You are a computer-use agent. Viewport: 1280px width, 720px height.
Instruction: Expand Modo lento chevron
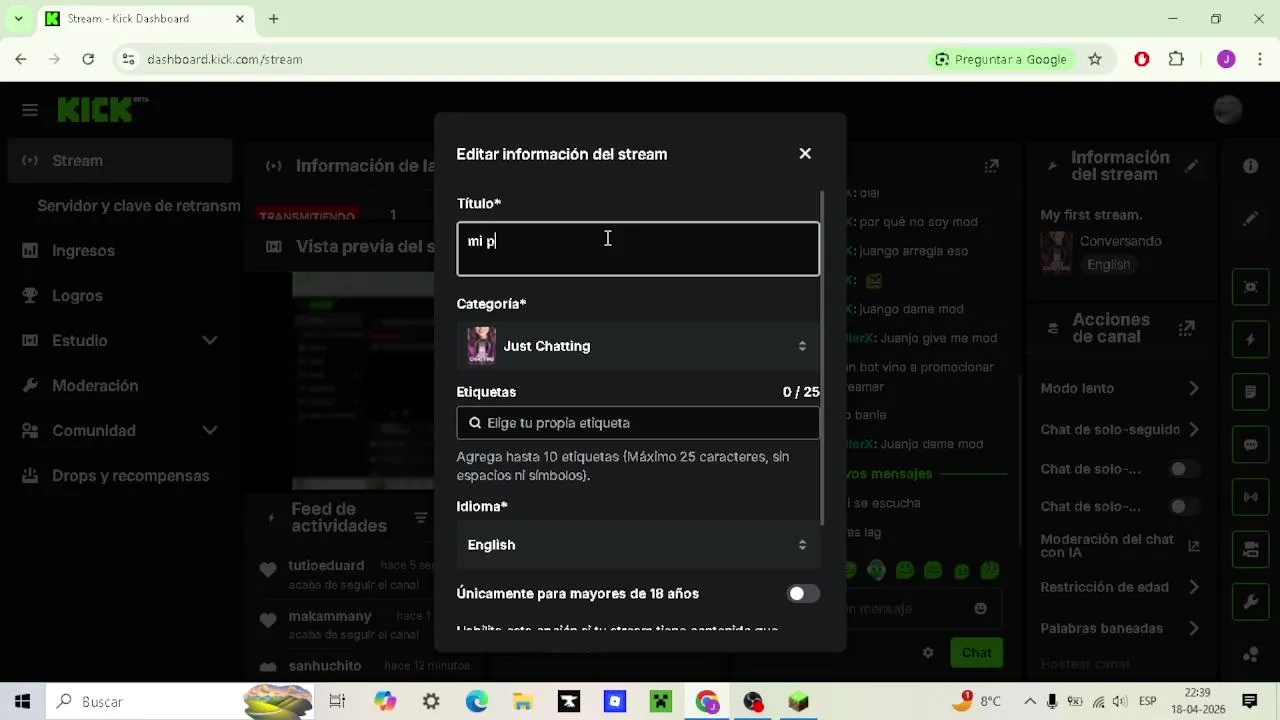(1194, 389)
